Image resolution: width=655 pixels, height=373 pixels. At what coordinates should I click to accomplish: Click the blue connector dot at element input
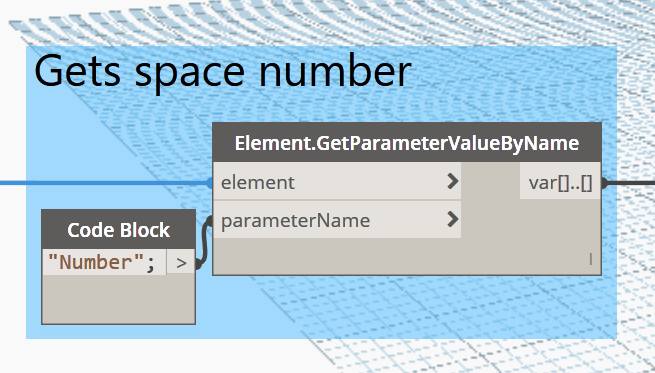[x=210, y=183]
